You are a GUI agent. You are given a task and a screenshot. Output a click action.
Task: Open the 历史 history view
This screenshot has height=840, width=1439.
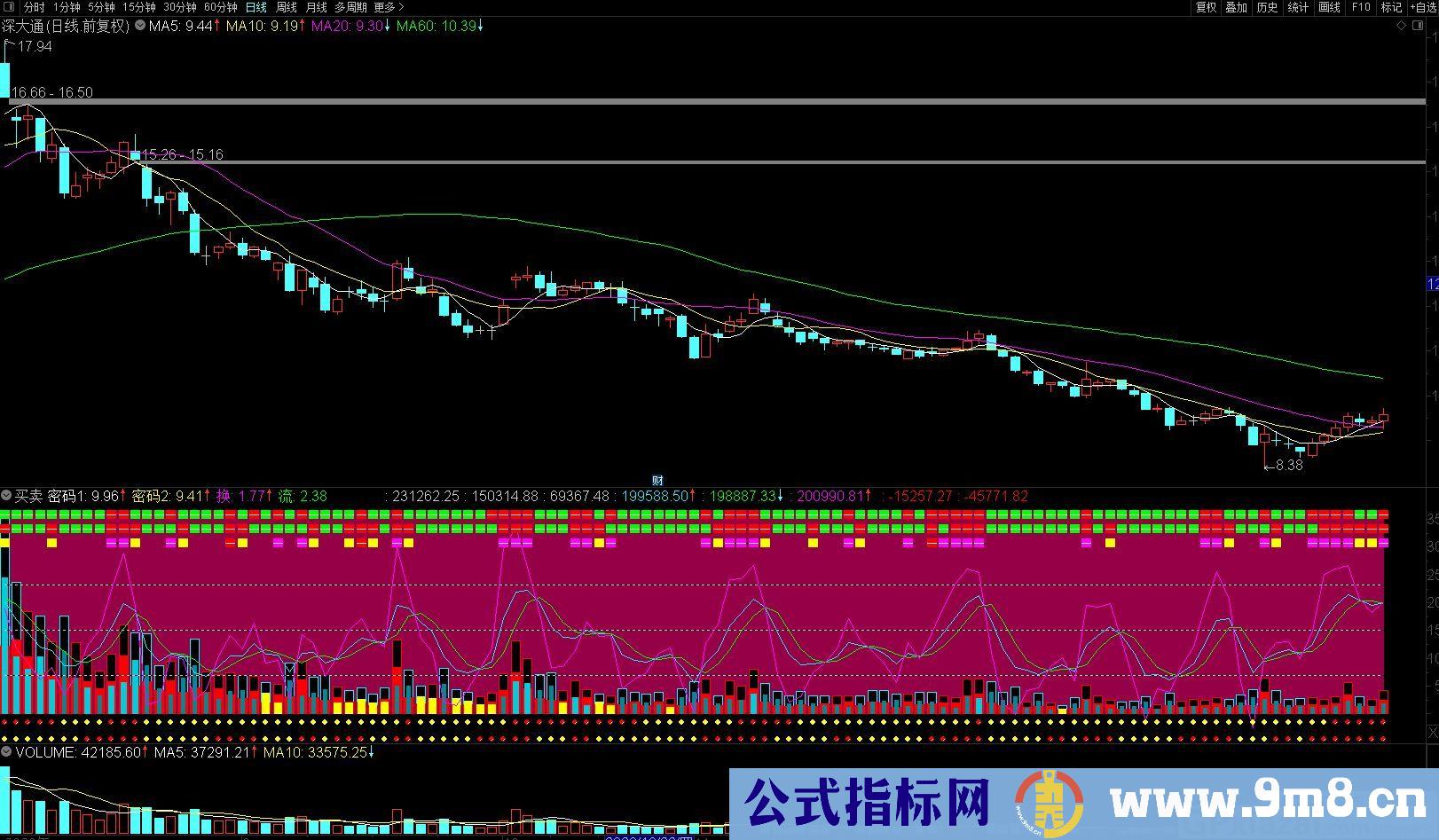(x=1268, y=7)
